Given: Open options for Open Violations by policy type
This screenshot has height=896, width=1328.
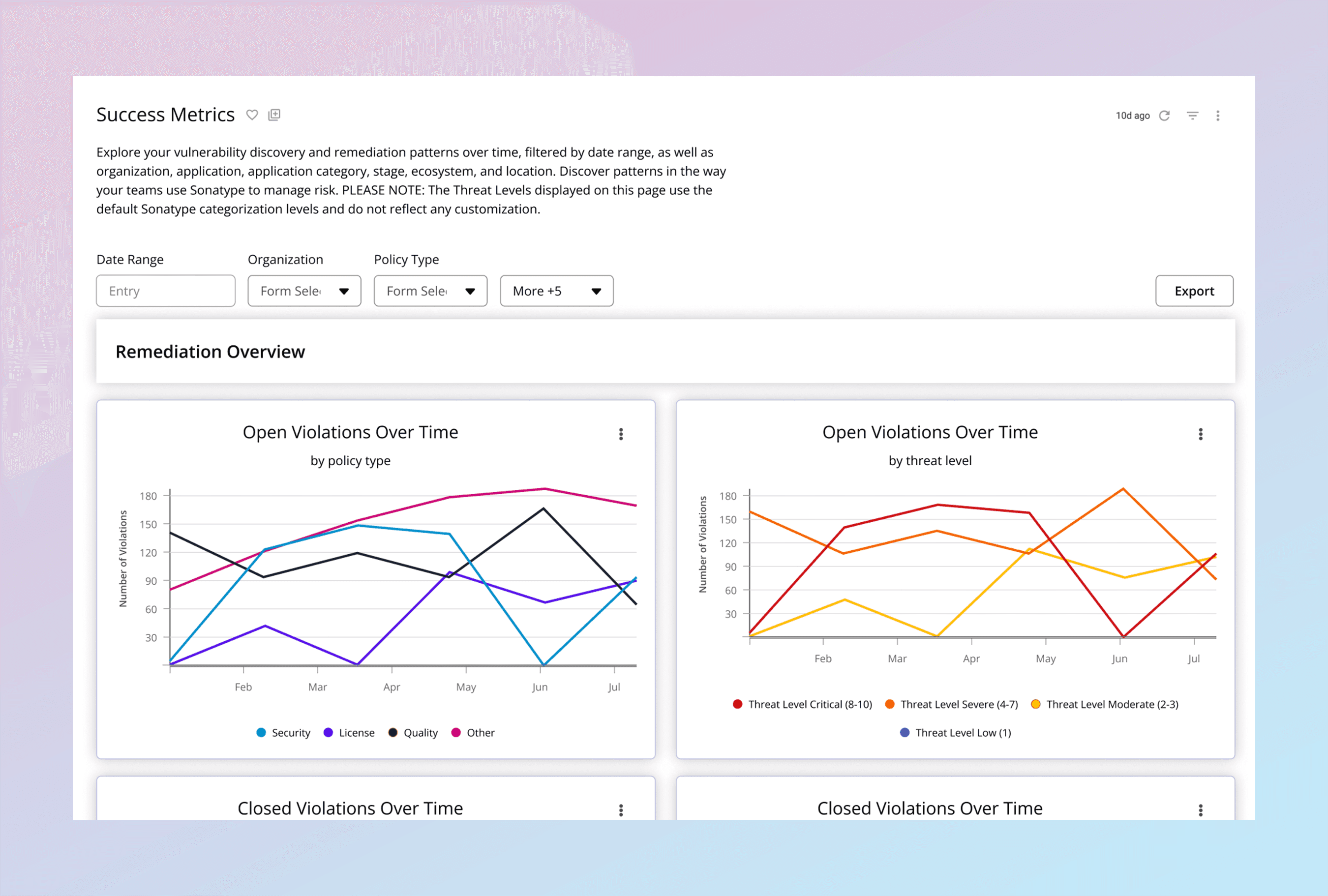Looking at the screenshot, I should coord(621,434).
